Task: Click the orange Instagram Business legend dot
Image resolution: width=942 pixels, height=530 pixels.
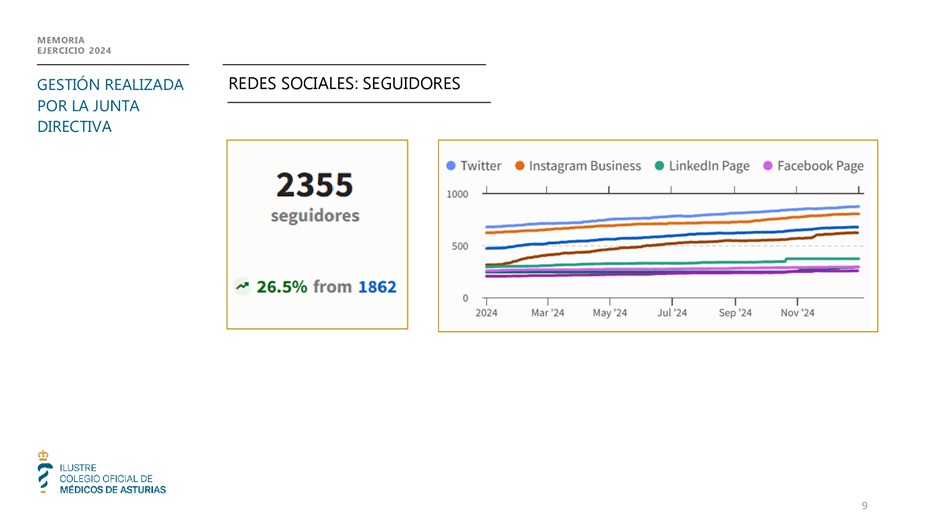Action: 520,166
